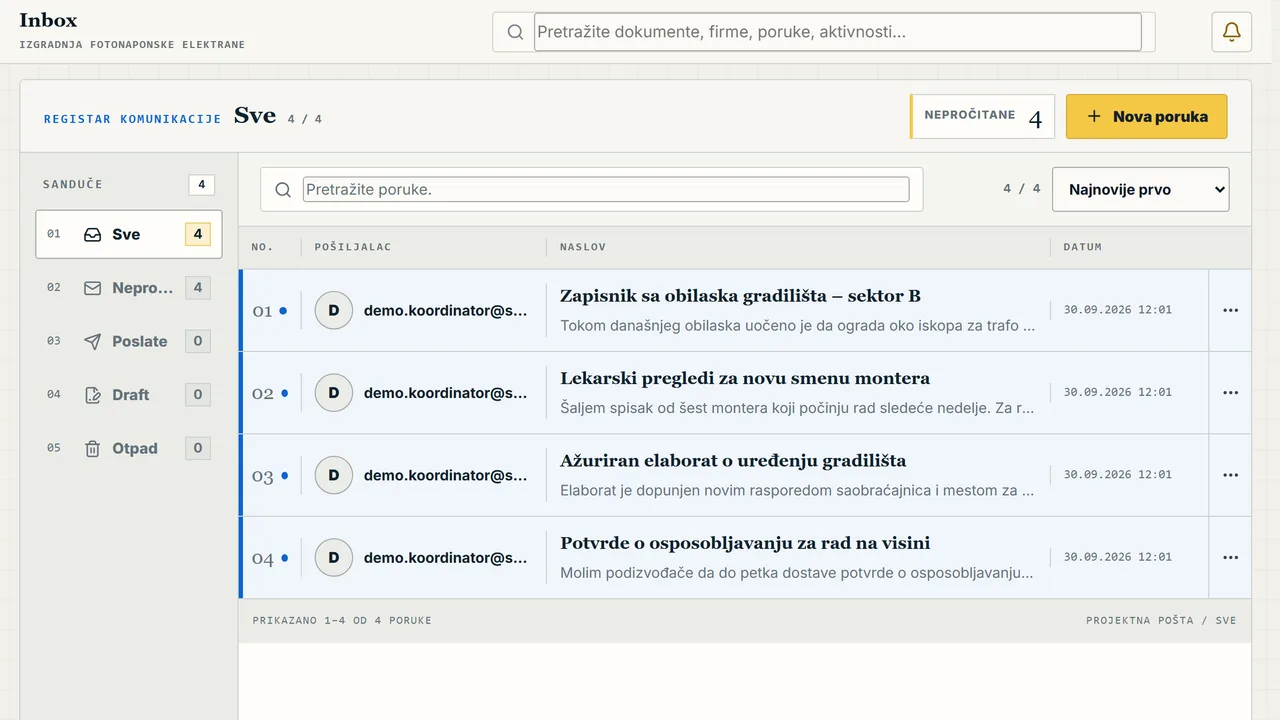Click the date of message 04
1280x720 pixels.
pos(1117,557)
